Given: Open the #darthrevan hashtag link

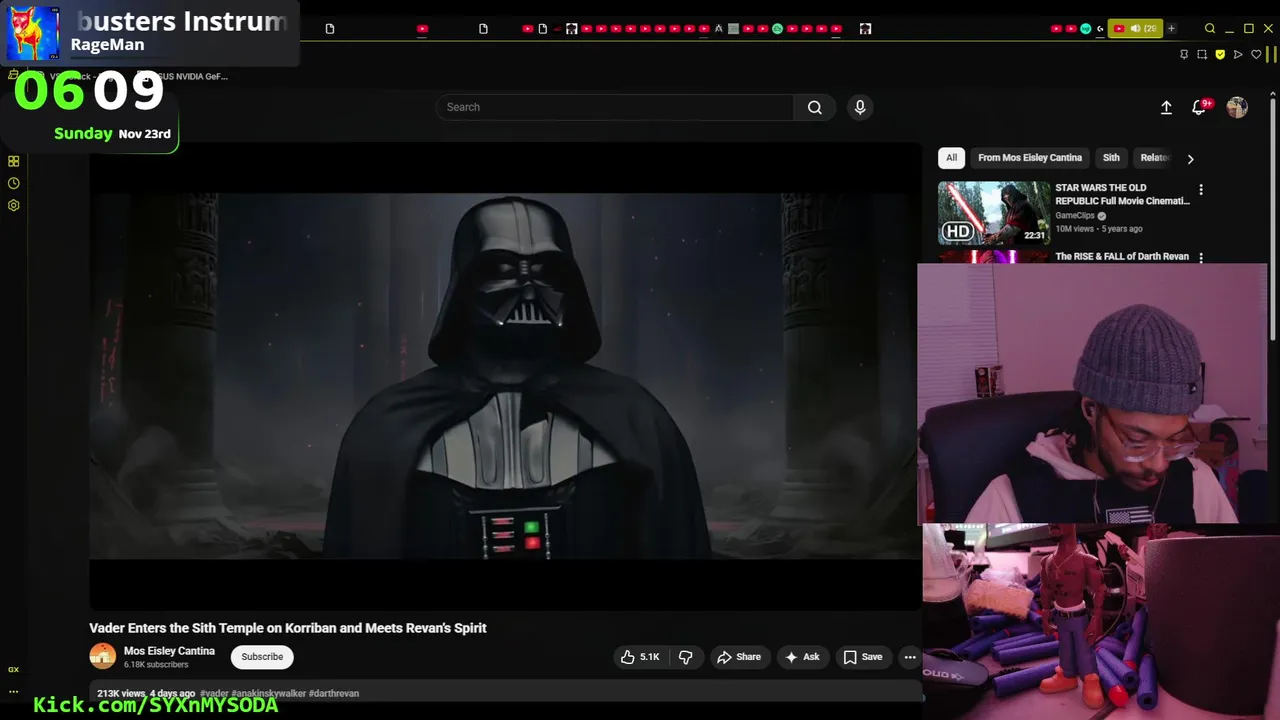Looking at the screenshot, I should coord(334,693).
